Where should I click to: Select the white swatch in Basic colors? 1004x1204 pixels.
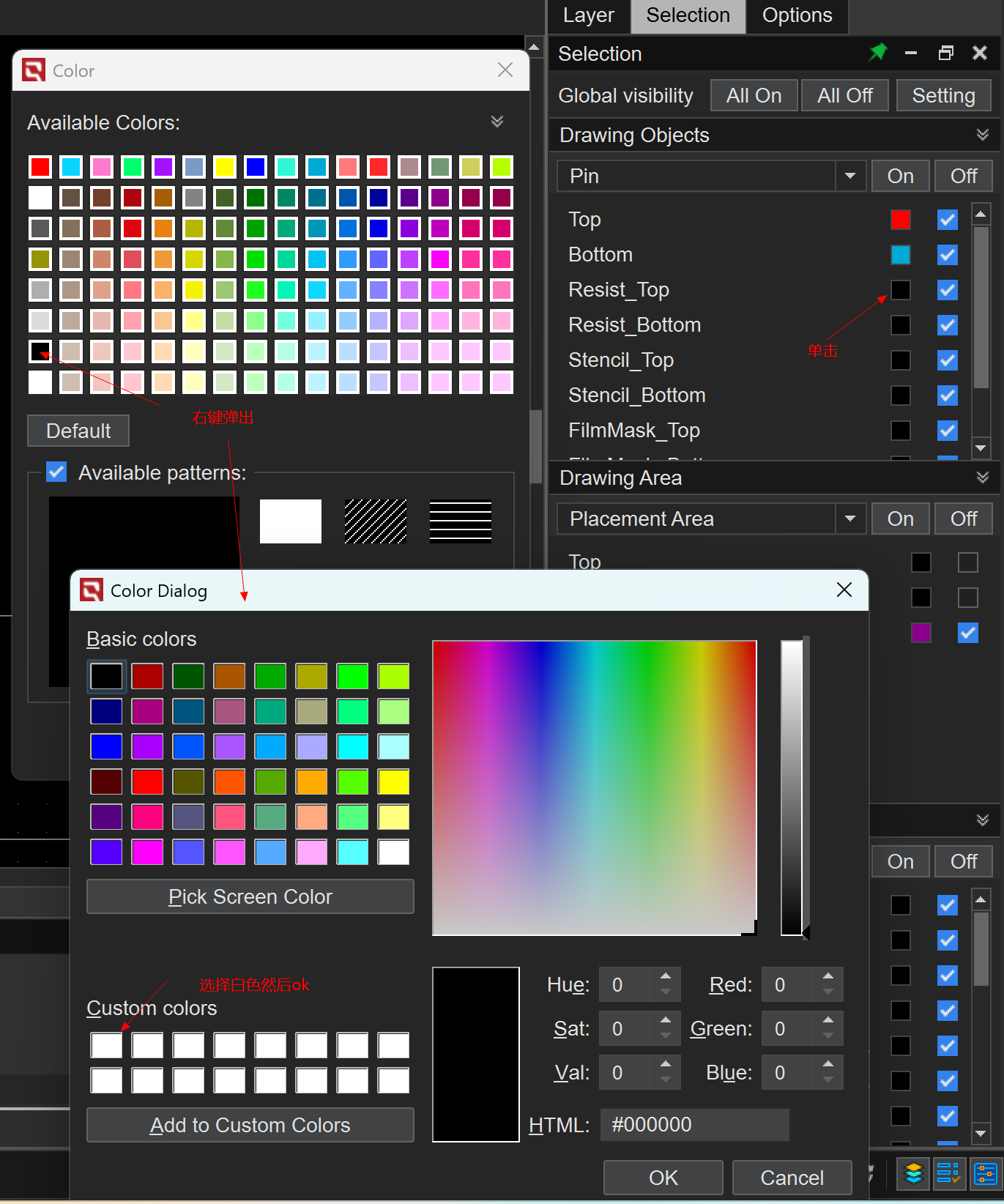coord(393,852)
